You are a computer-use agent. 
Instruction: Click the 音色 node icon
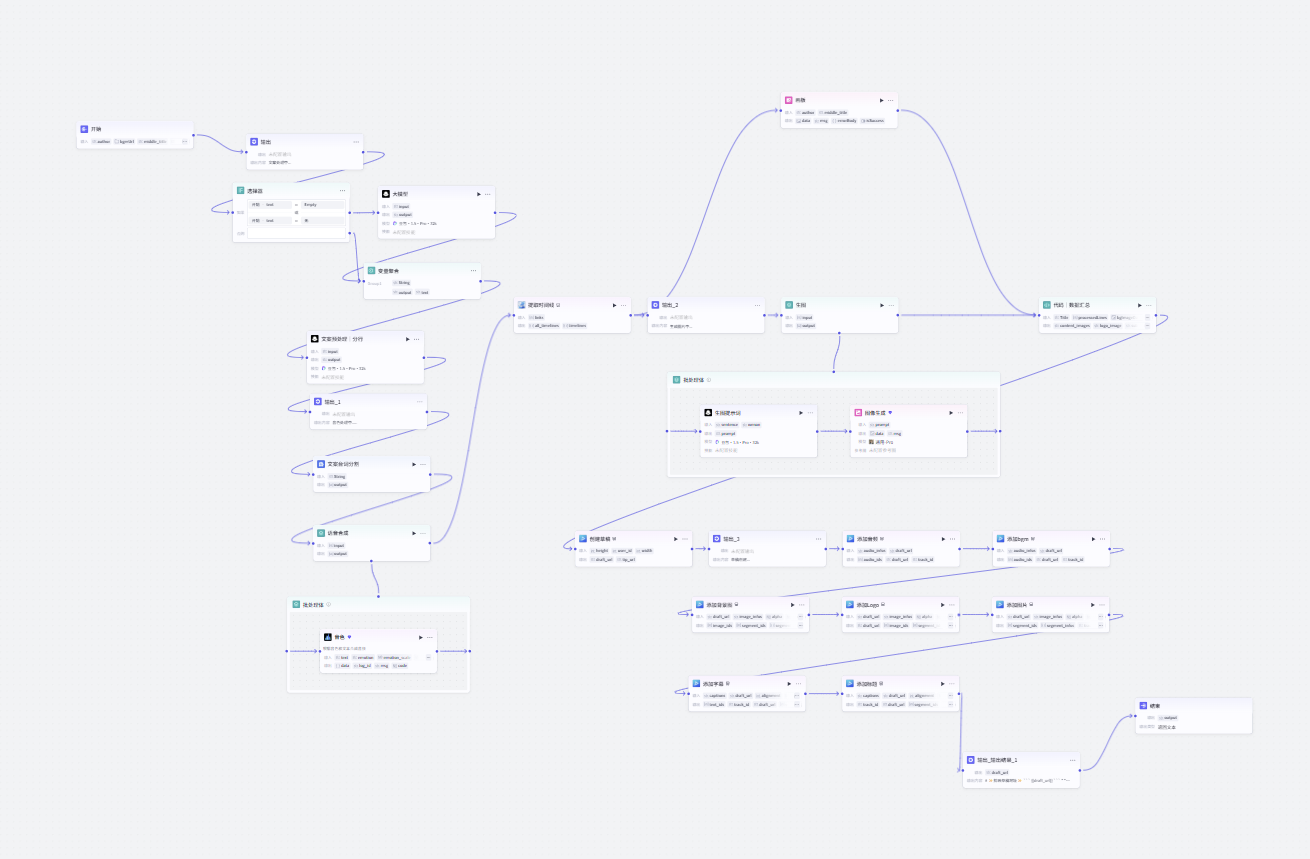click(327, 637)
